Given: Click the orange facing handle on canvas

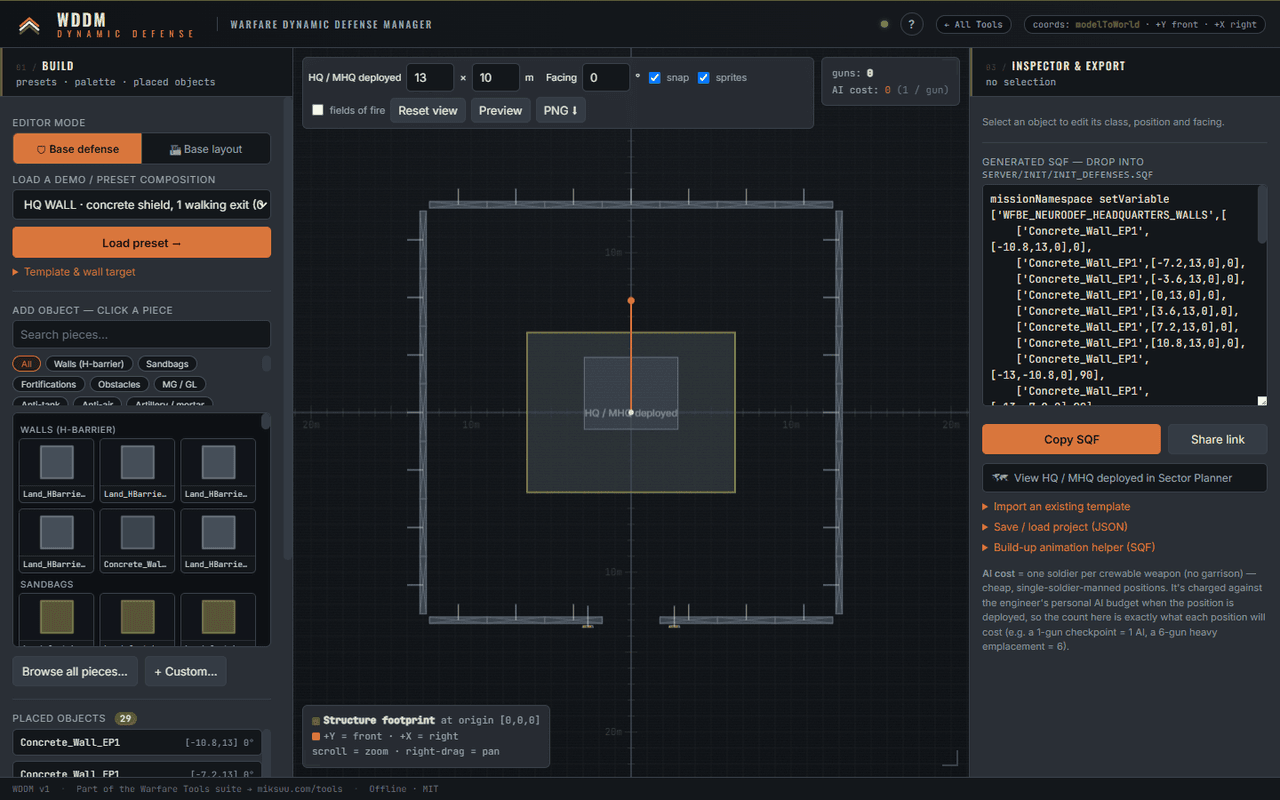Looking at the screenshot, I should (x=631, y=300).
